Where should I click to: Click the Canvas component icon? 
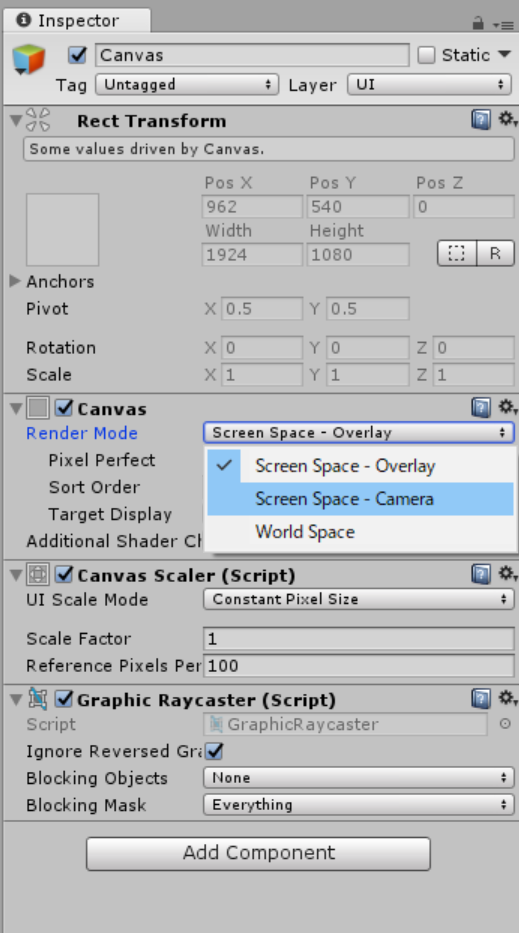tap(38, 408)
